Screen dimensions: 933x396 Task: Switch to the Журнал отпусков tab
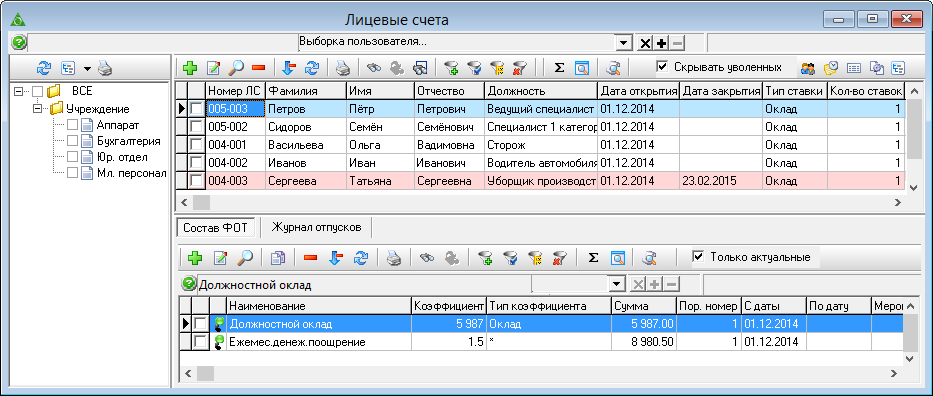(316, 227)
